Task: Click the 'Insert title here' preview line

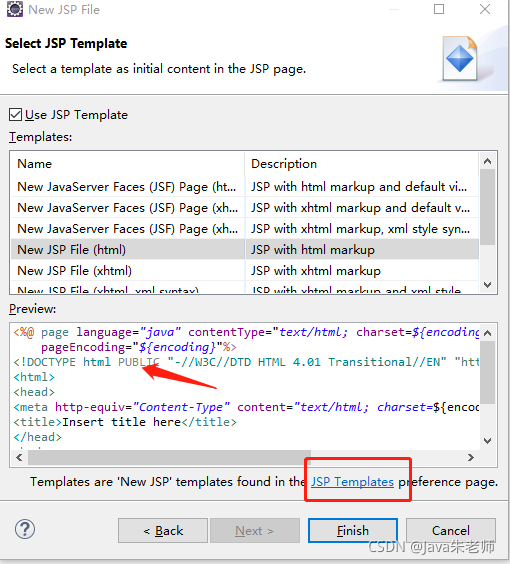Action: point(125,422)
